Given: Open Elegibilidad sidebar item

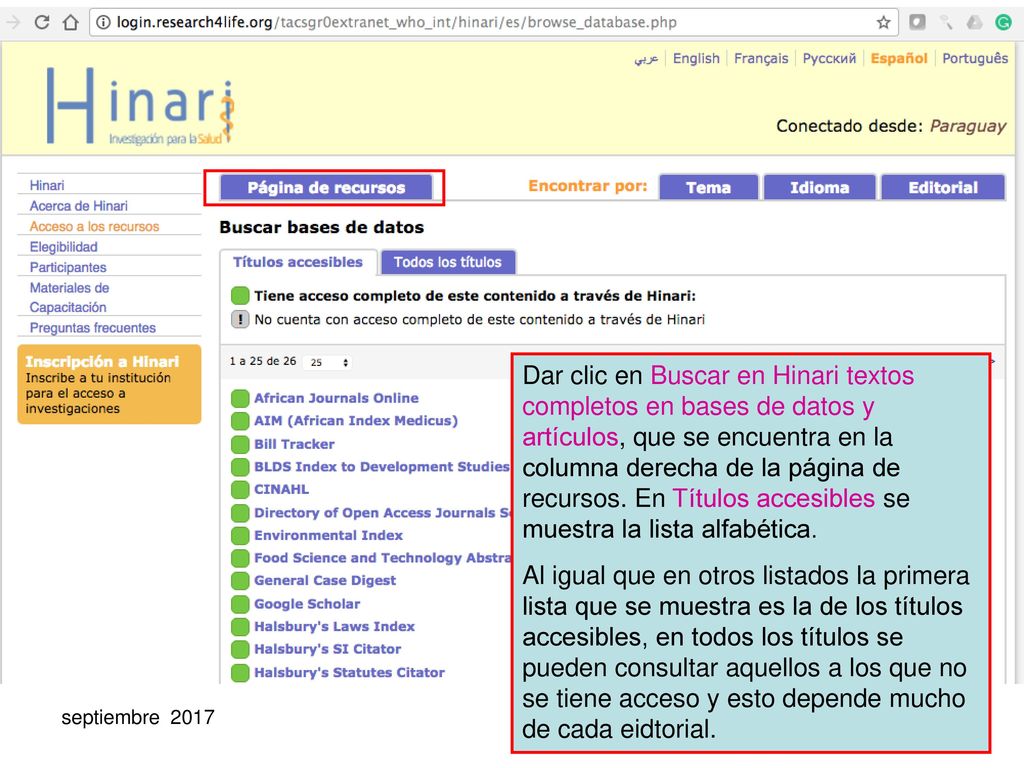Looking at the screenshot, I should pos(63,247).
